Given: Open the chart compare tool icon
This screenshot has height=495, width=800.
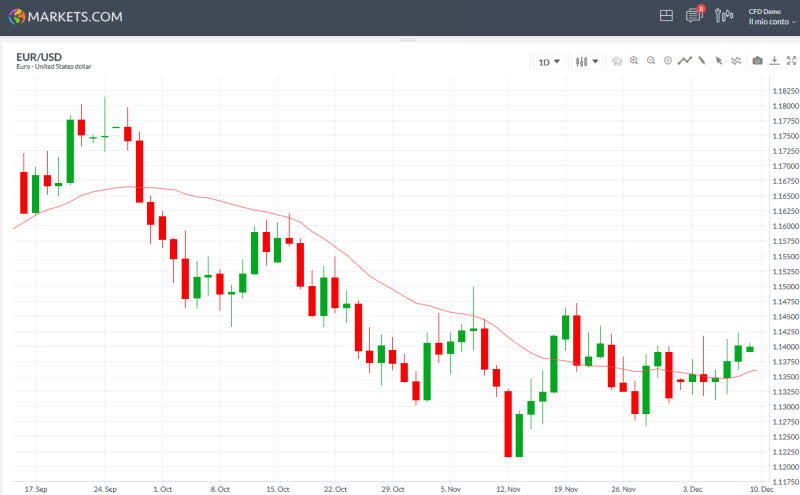Looking at the screenshot, I should pyautogui.click(x=736, y=61).
